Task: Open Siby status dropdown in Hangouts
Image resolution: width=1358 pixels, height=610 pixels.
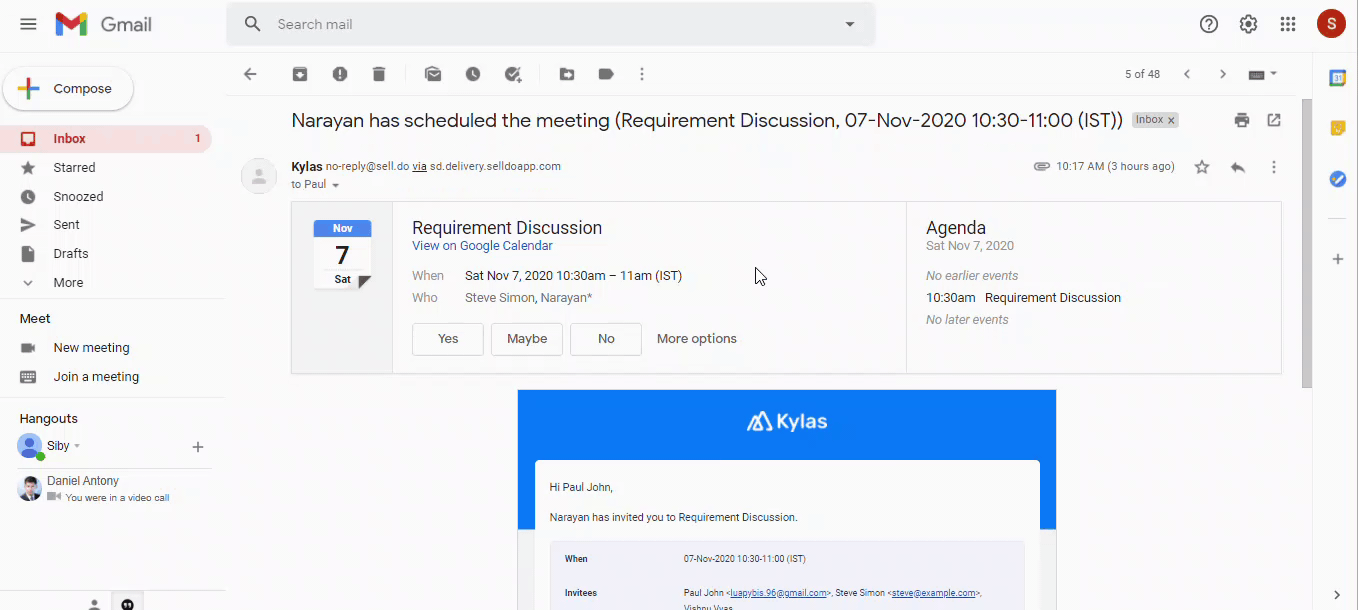Action: point(77,446)
